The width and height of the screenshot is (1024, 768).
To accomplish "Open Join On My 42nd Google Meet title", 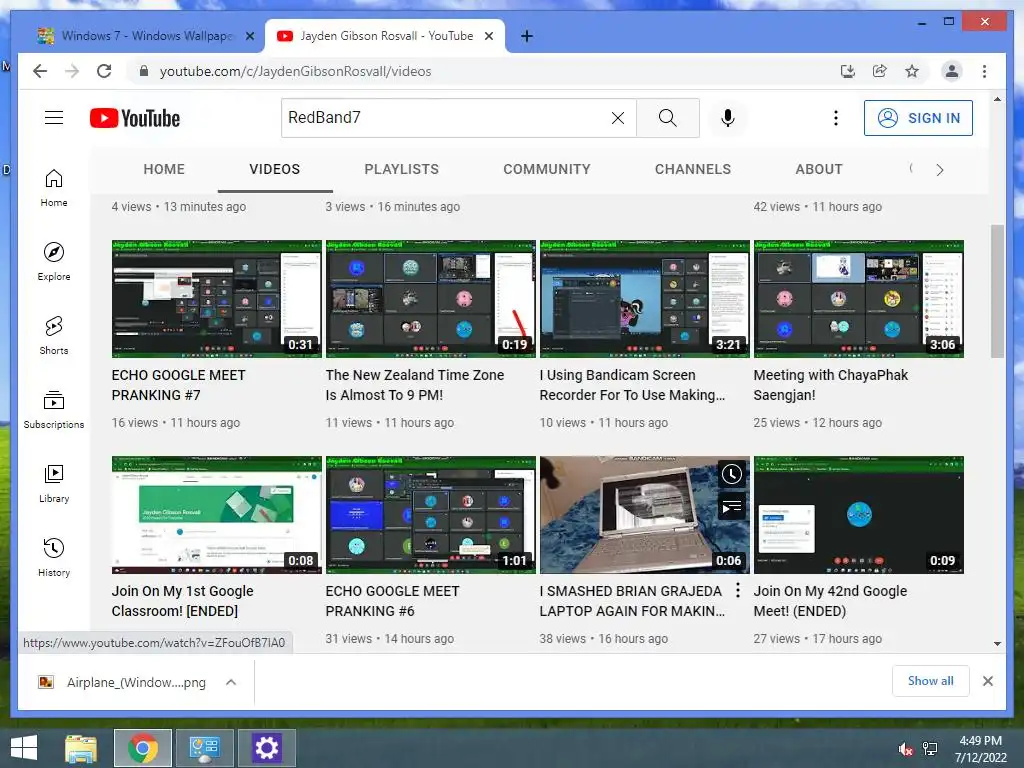I will [x=830, y=601].
